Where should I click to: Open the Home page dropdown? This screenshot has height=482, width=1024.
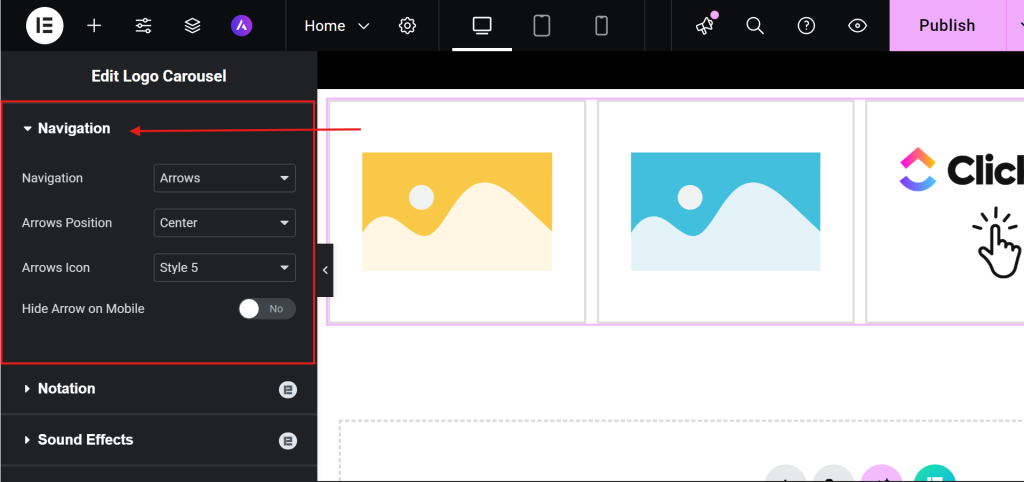tap(337, 25)
